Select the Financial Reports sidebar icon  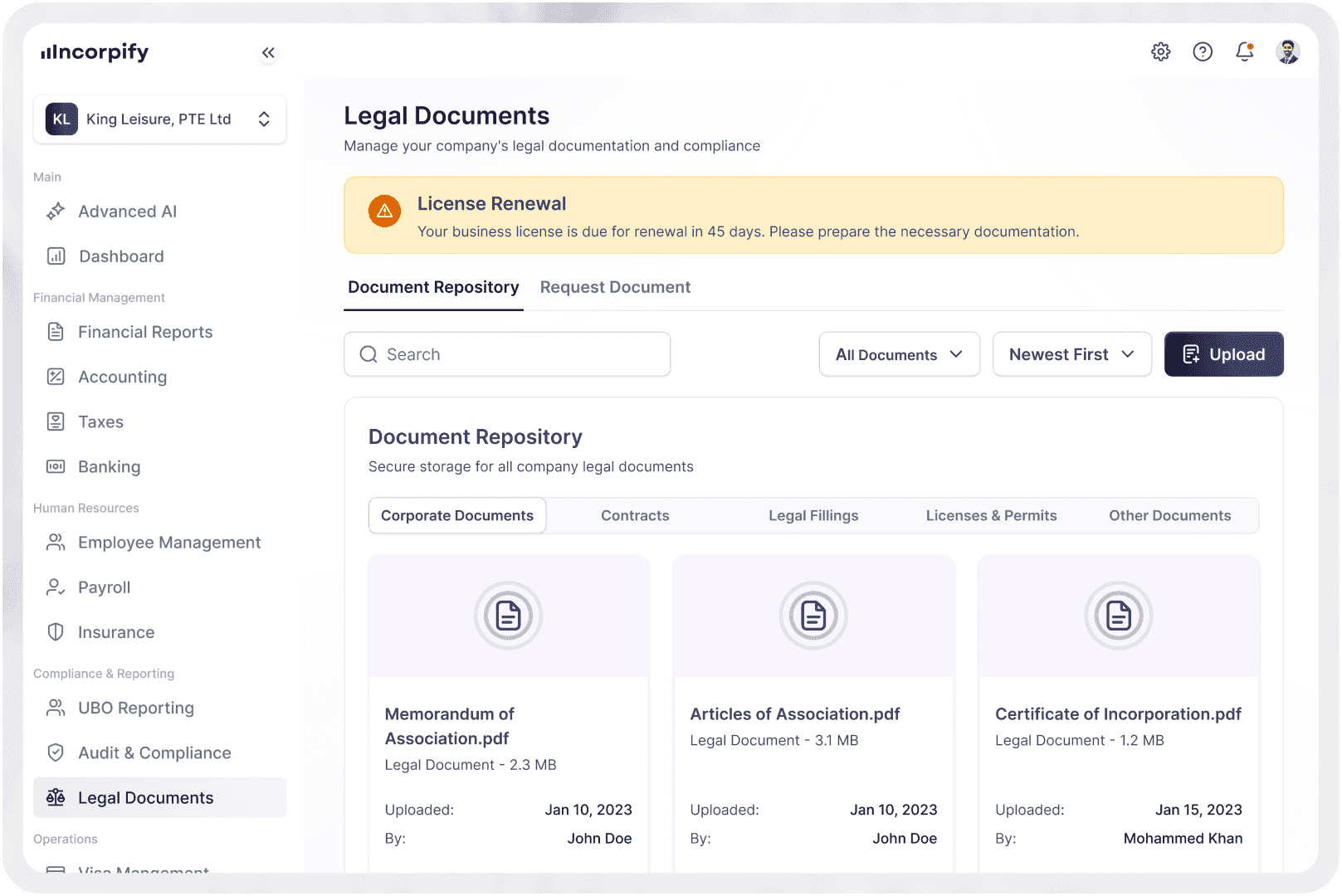click(55, 332)
